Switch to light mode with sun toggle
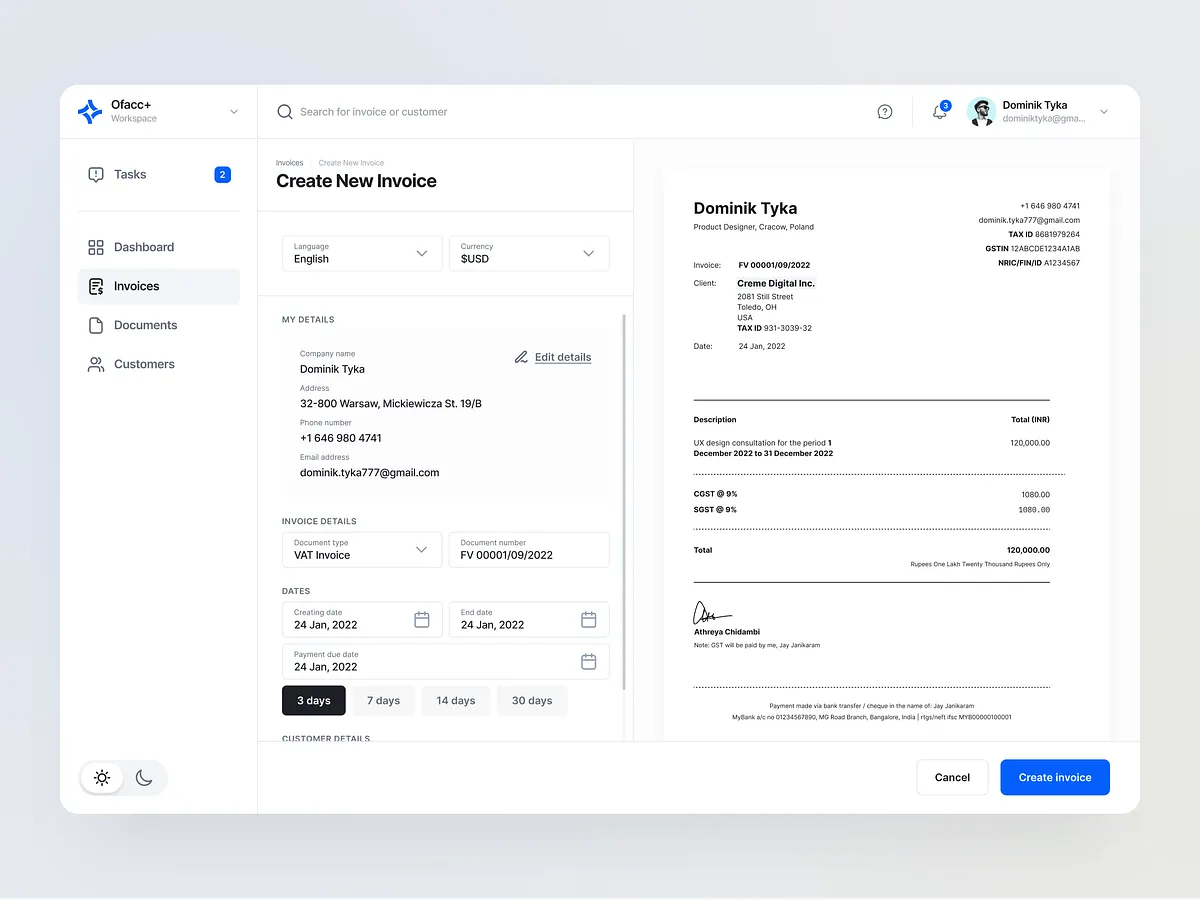 (x=102, y=777)
